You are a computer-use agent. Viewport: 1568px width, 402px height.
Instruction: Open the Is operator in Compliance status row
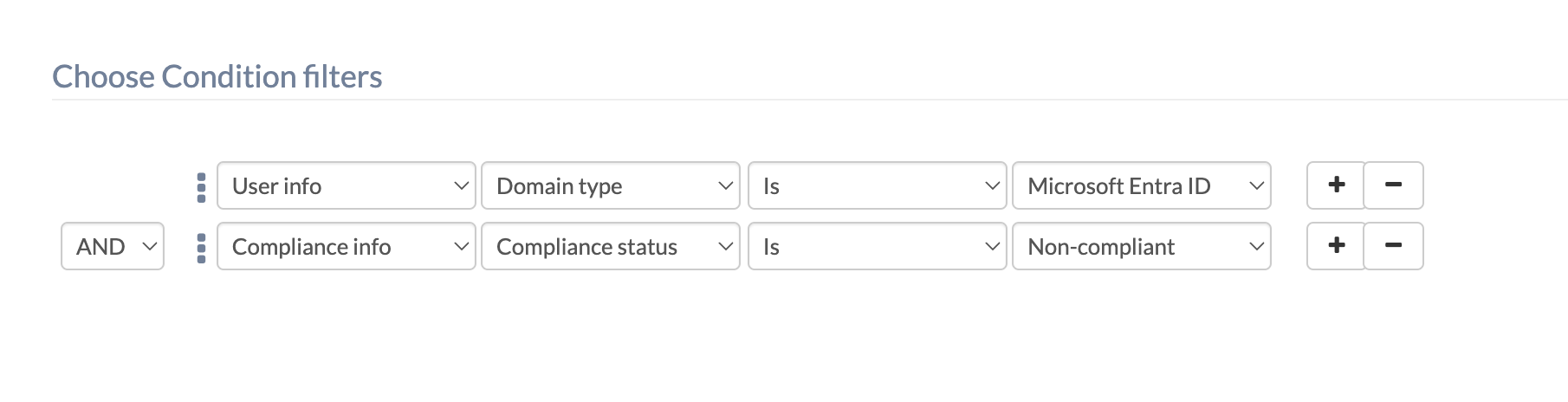click(878, 246)
